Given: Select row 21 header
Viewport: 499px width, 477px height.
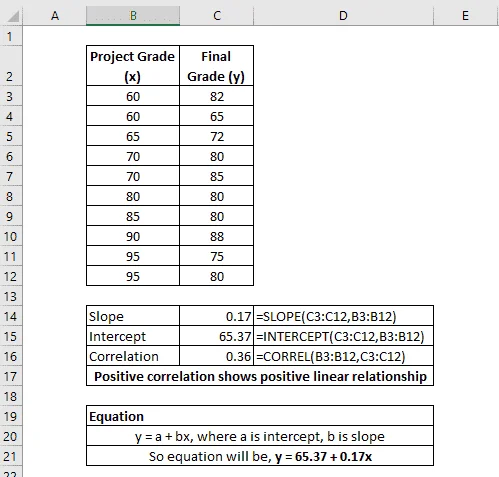Looking at the screenshot, I should click(11, 456).
